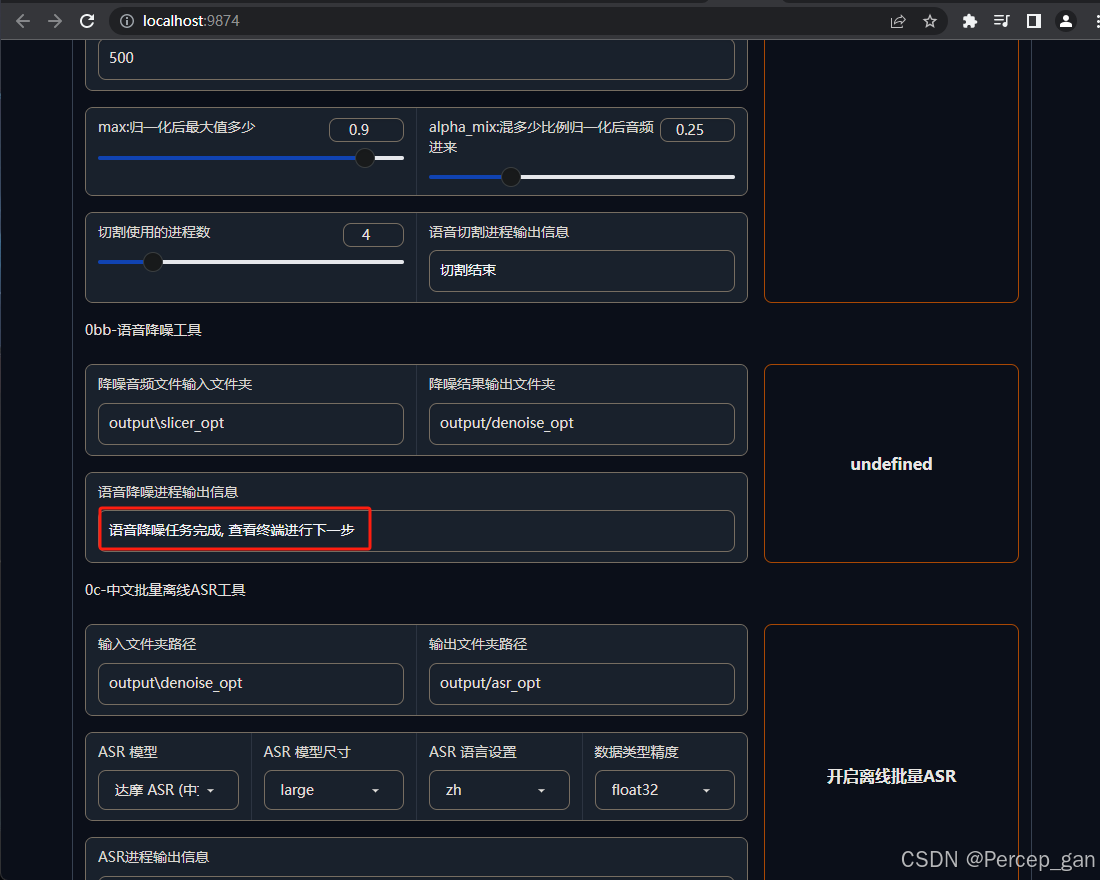View site information icon in address bar

(x=127, y=21)
